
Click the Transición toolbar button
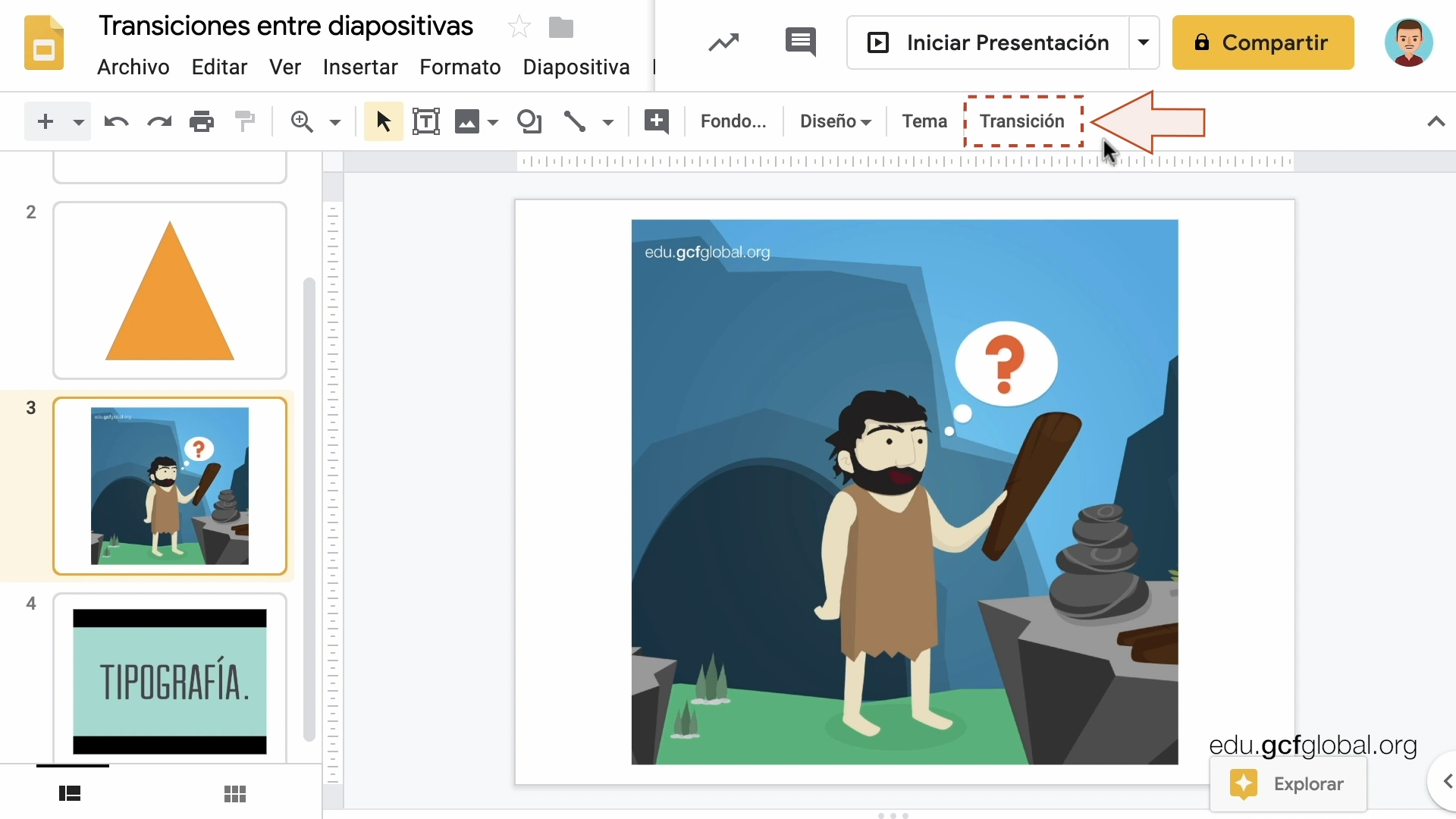pos(1022,121)
